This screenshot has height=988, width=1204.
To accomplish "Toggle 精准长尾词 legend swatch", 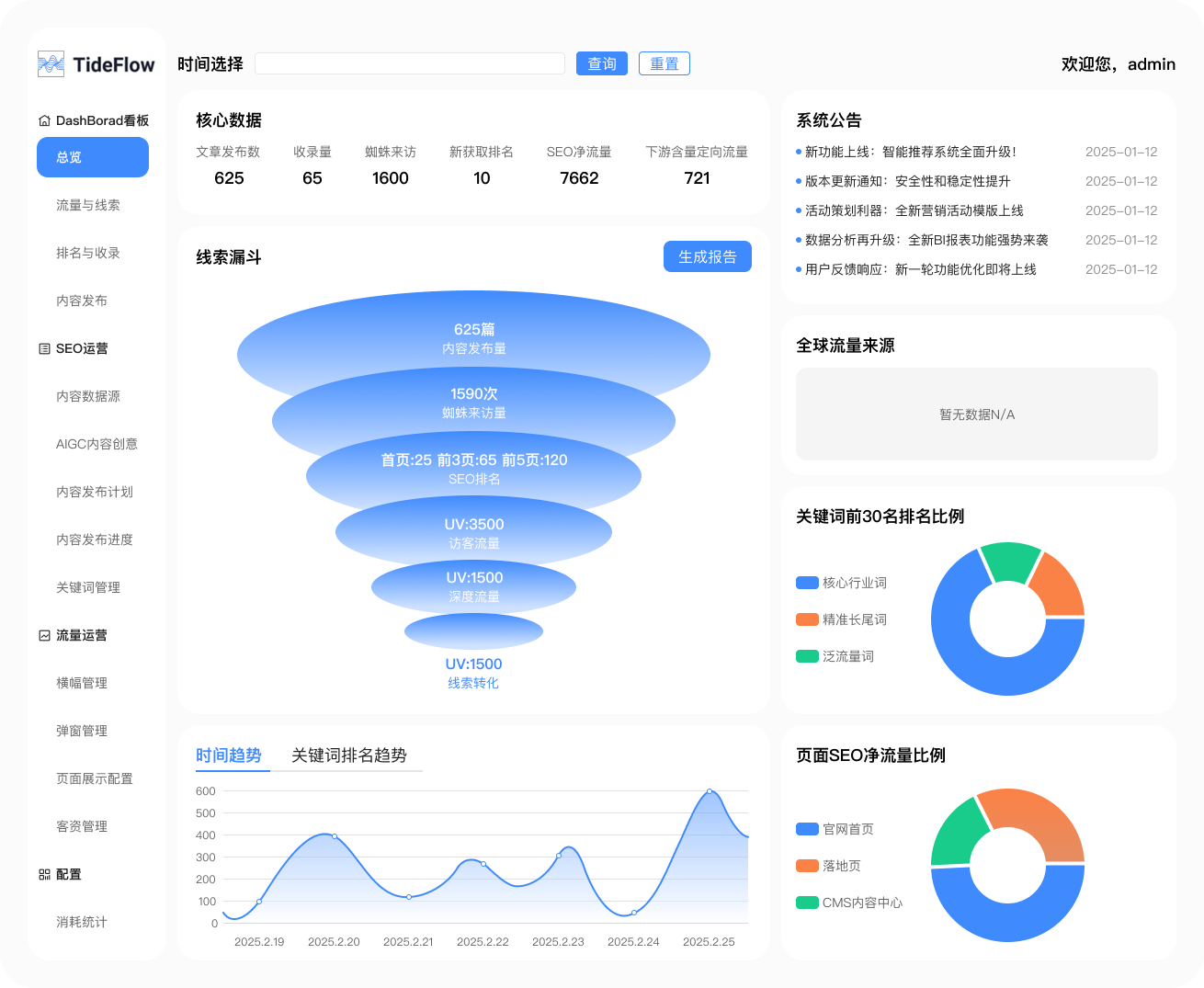I will [807, 619].
